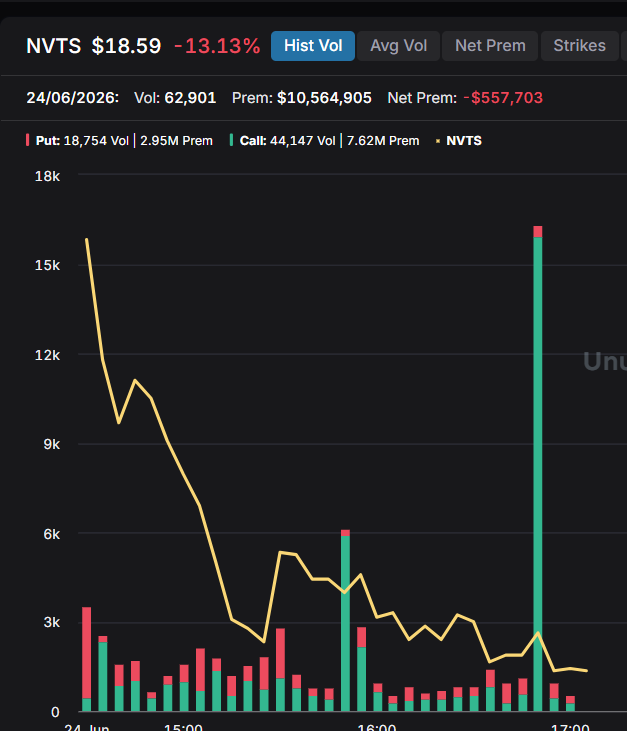
Task: Click the Net Prem -$557,703 value
Action: tap(465, 98)
